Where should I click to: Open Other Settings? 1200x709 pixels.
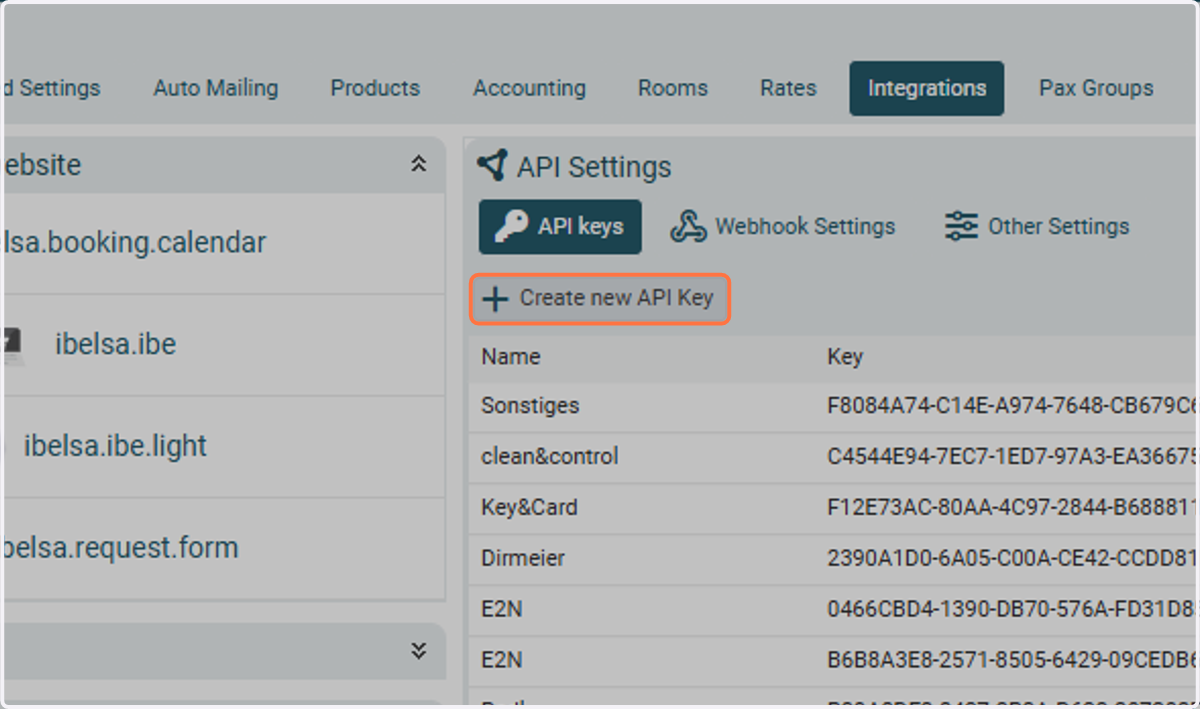point(1037,227)
